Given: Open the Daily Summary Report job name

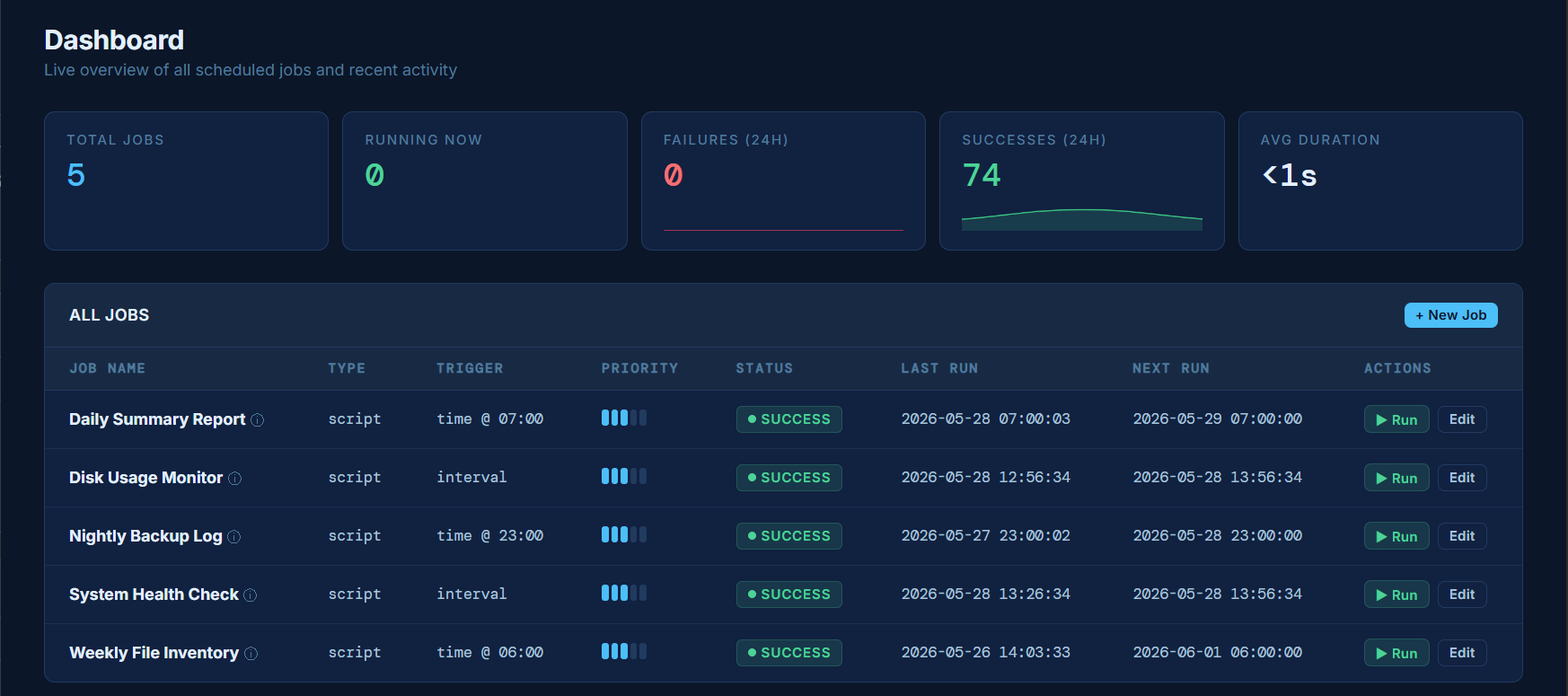Looking at the screenshot, I should pos(157,419).
